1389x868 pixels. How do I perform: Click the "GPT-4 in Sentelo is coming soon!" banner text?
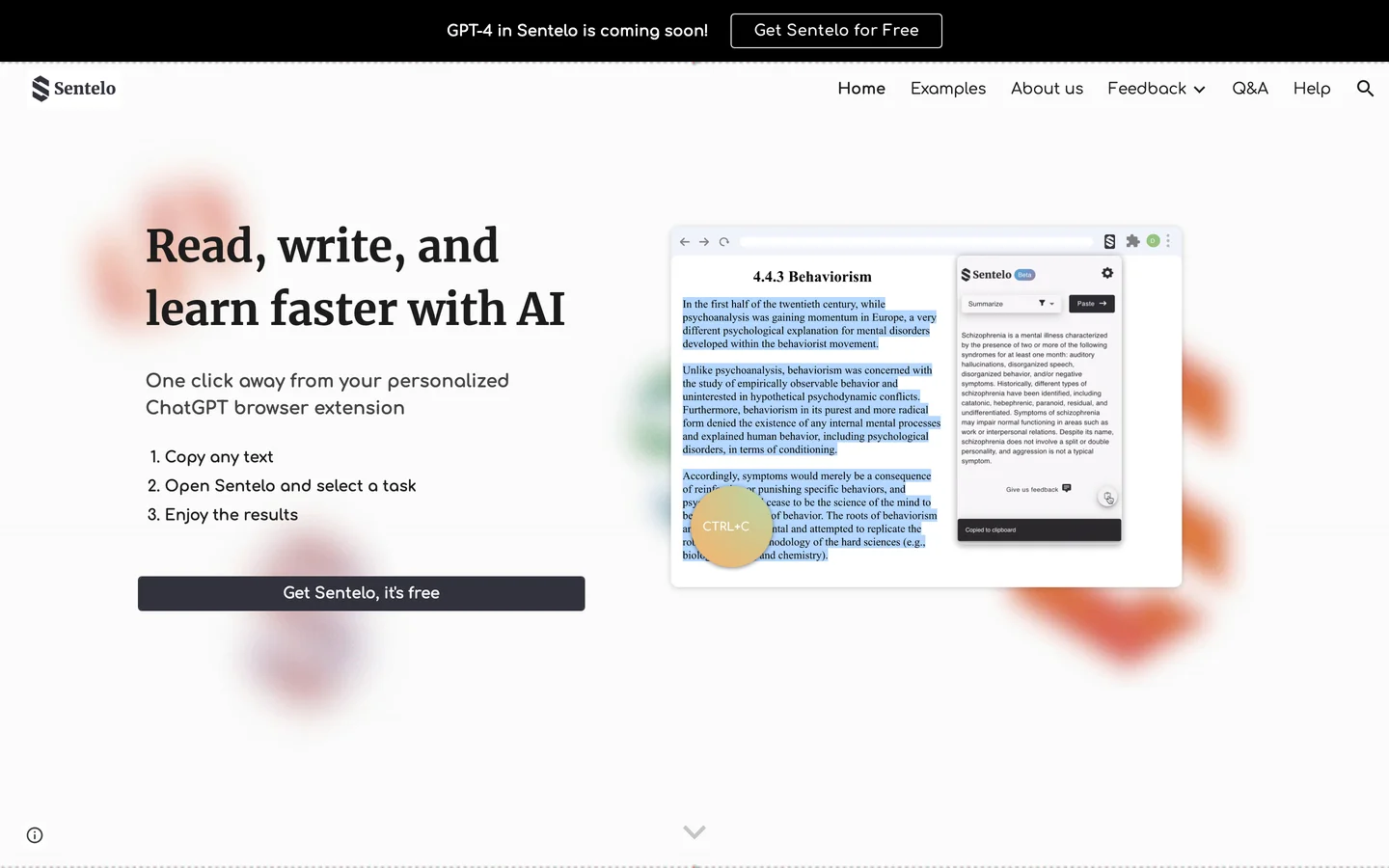coord(577,31)
